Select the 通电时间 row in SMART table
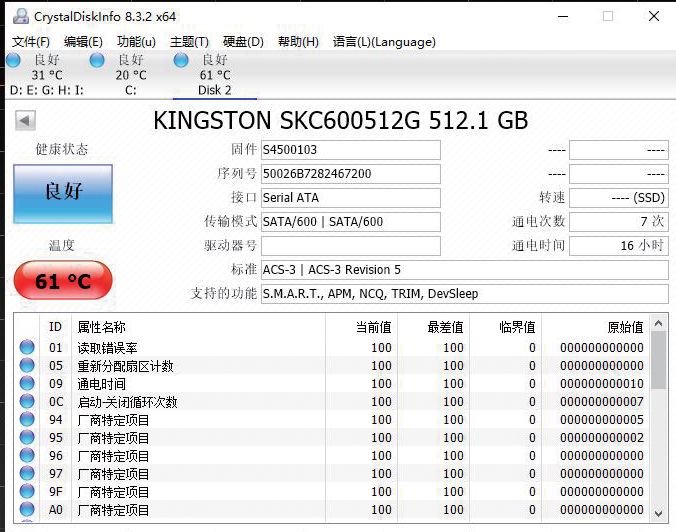This screenshot has width=676, height=532. 332,384
